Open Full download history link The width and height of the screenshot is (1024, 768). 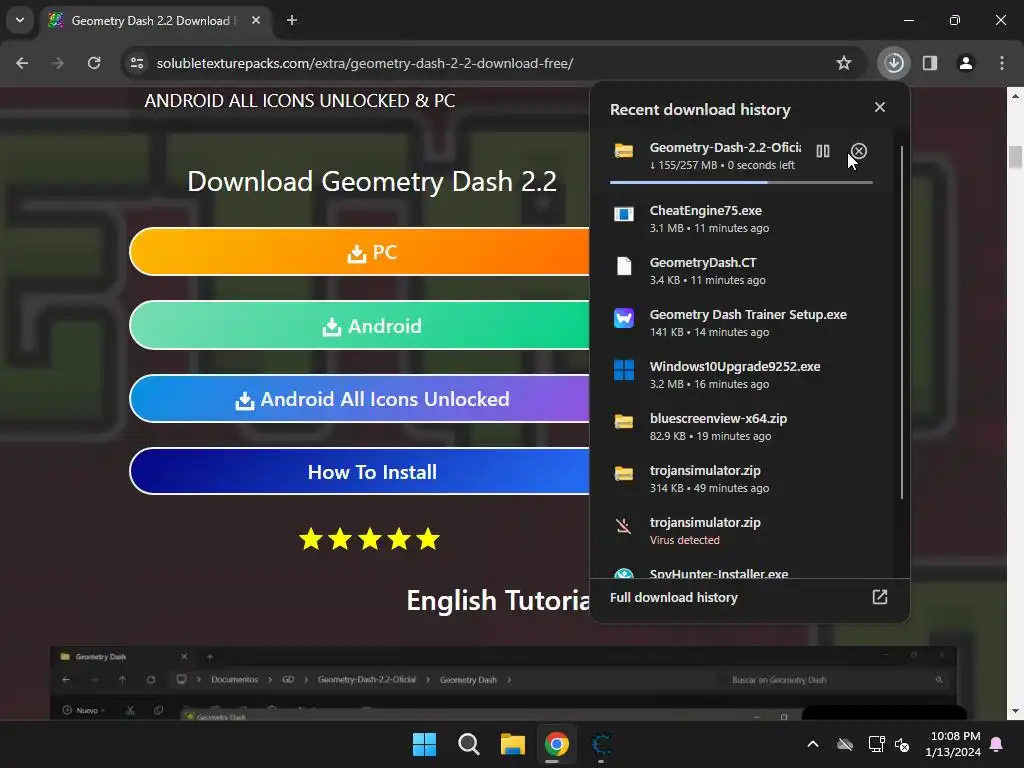tap(673, 598)
